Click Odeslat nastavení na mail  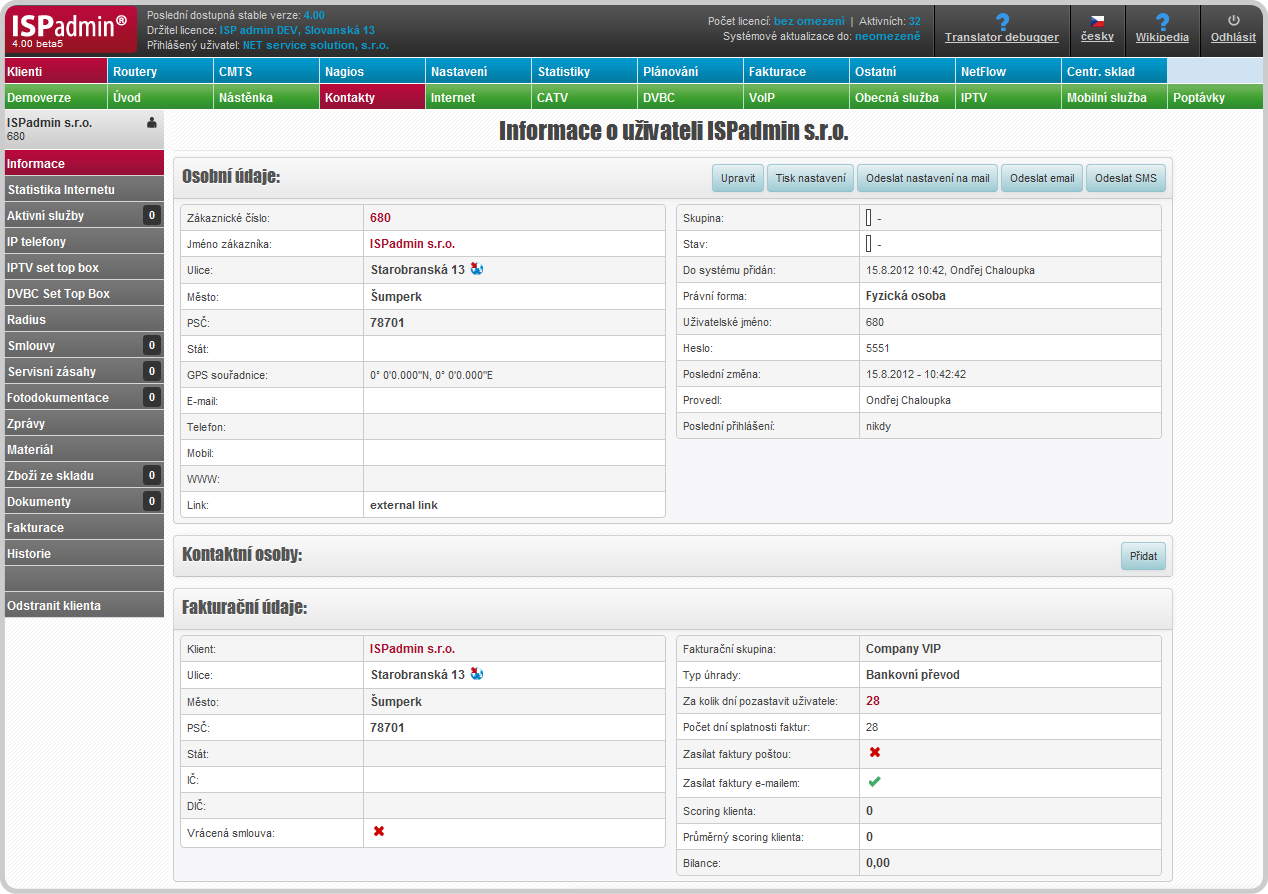[927, 178]
